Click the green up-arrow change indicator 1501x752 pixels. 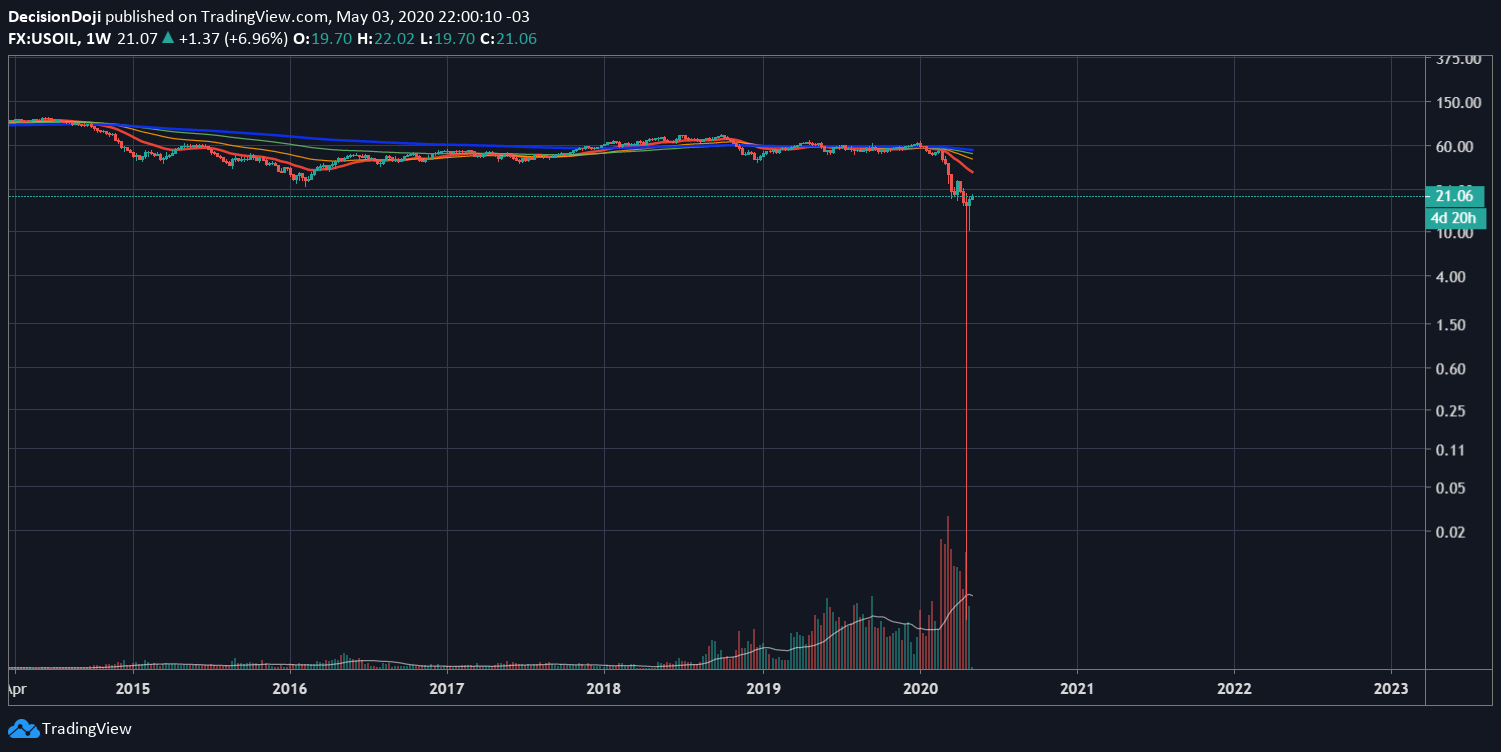(x=167, y=38)
